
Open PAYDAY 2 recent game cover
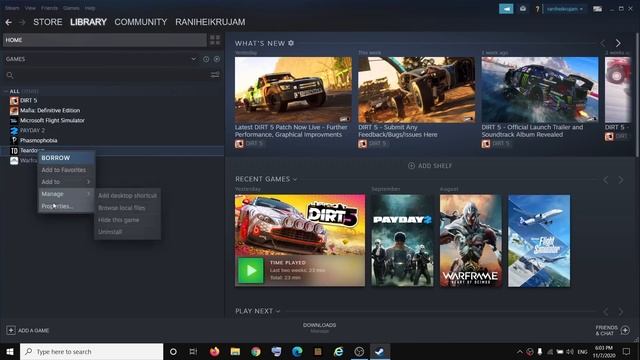[402, 241]
